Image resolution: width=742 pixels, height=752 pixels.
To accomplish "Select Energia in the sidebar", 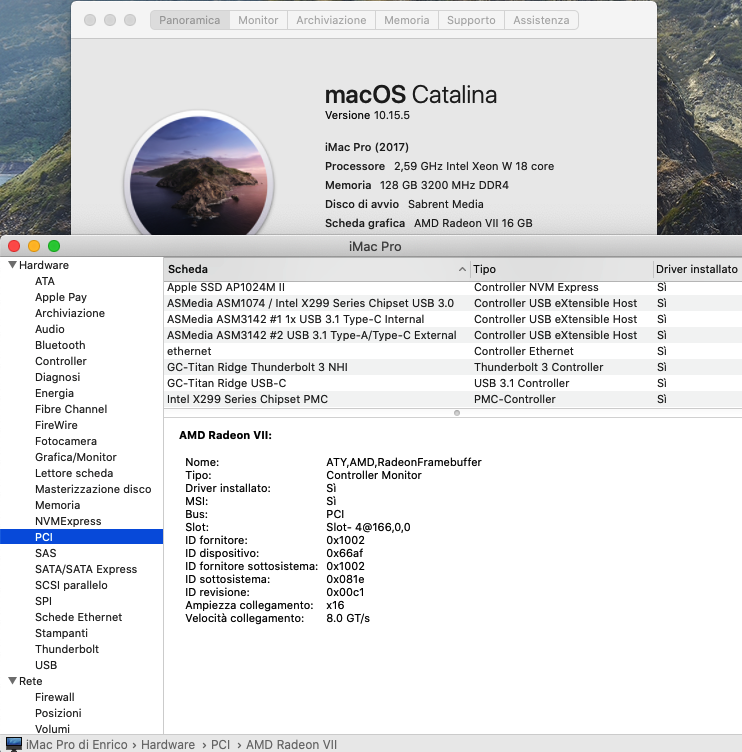I will [54, 393].
